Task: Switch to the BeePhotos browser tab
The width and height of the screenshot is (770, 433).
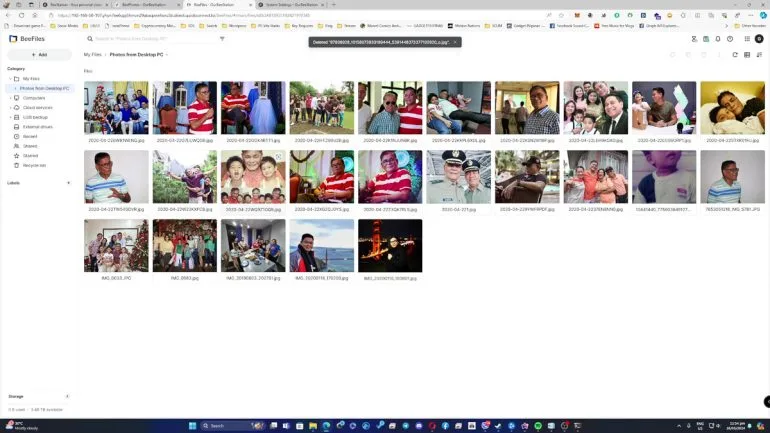Action: (x=147, y=4)
